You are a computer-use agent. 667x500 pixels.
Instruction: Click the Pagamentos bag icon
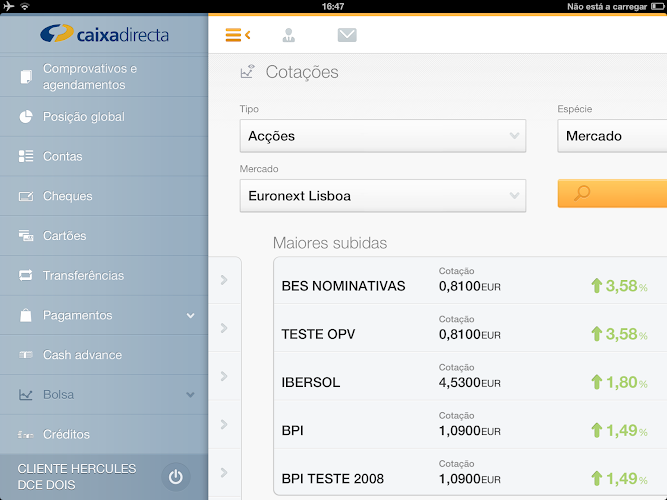(26, 315)
